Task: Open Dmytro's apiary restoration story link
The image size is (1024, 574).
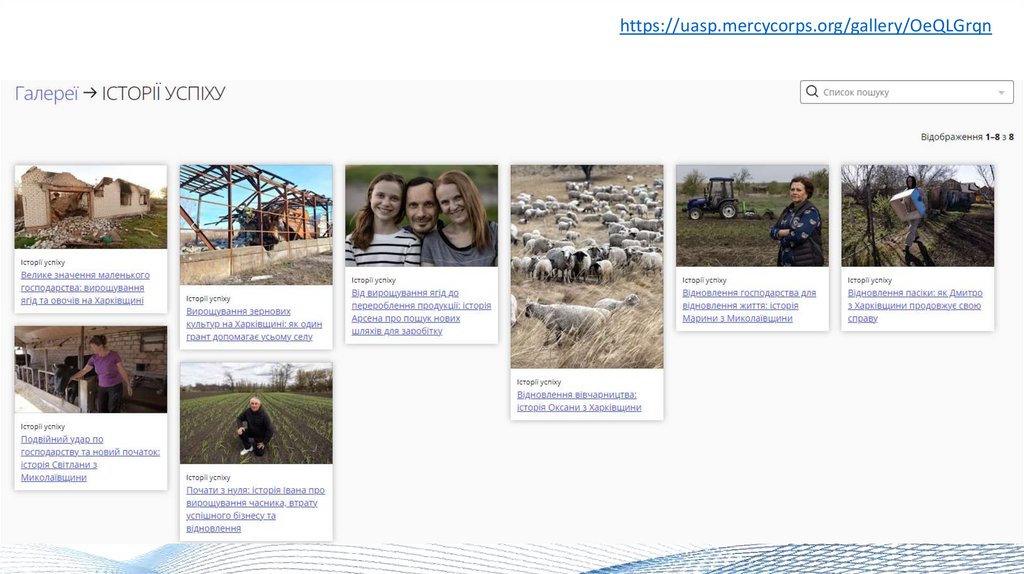Action: pos(914,306)
